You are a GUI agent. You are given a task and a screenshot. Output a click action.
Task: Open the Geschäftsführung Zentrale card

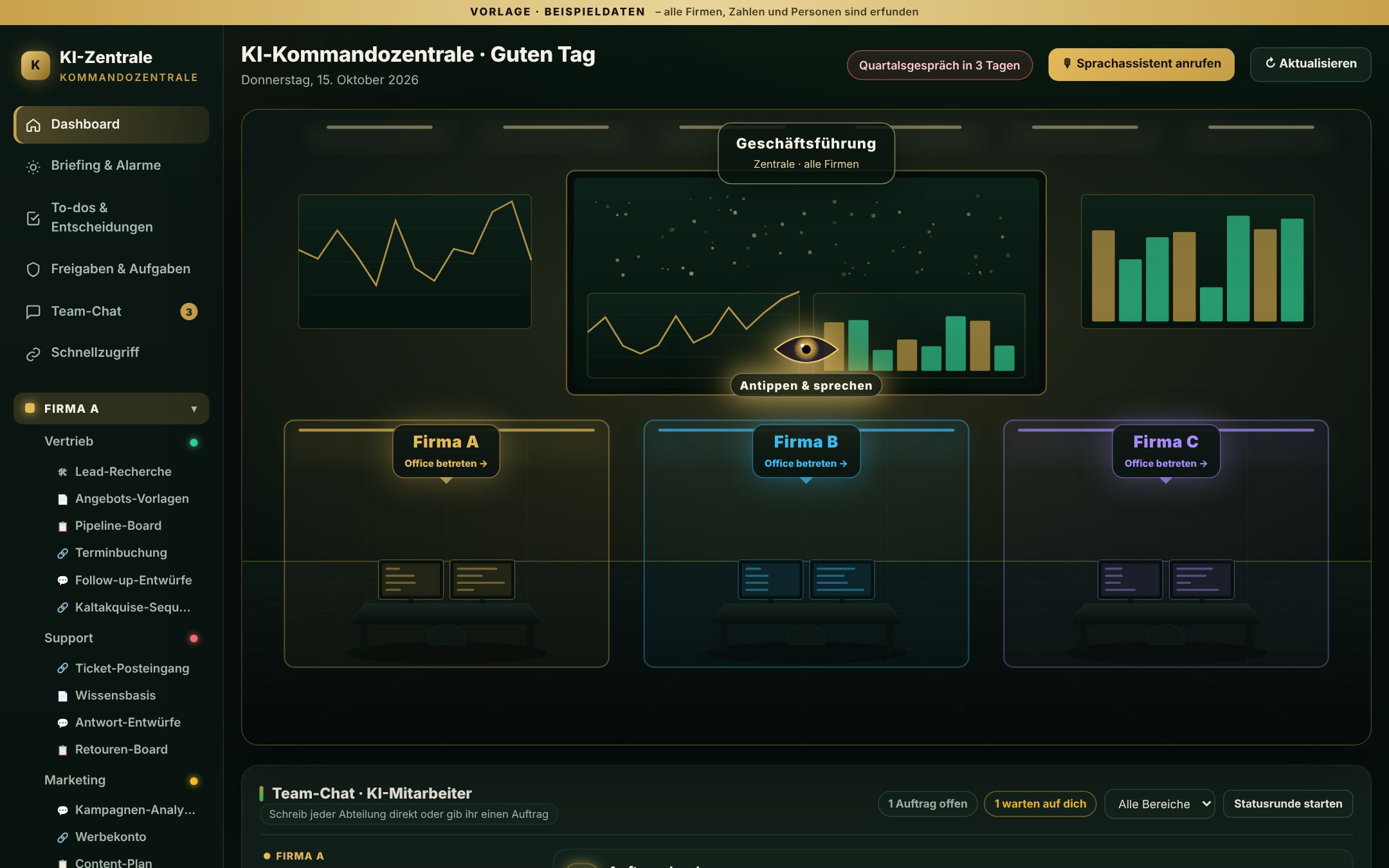click(x=806, y=153)
